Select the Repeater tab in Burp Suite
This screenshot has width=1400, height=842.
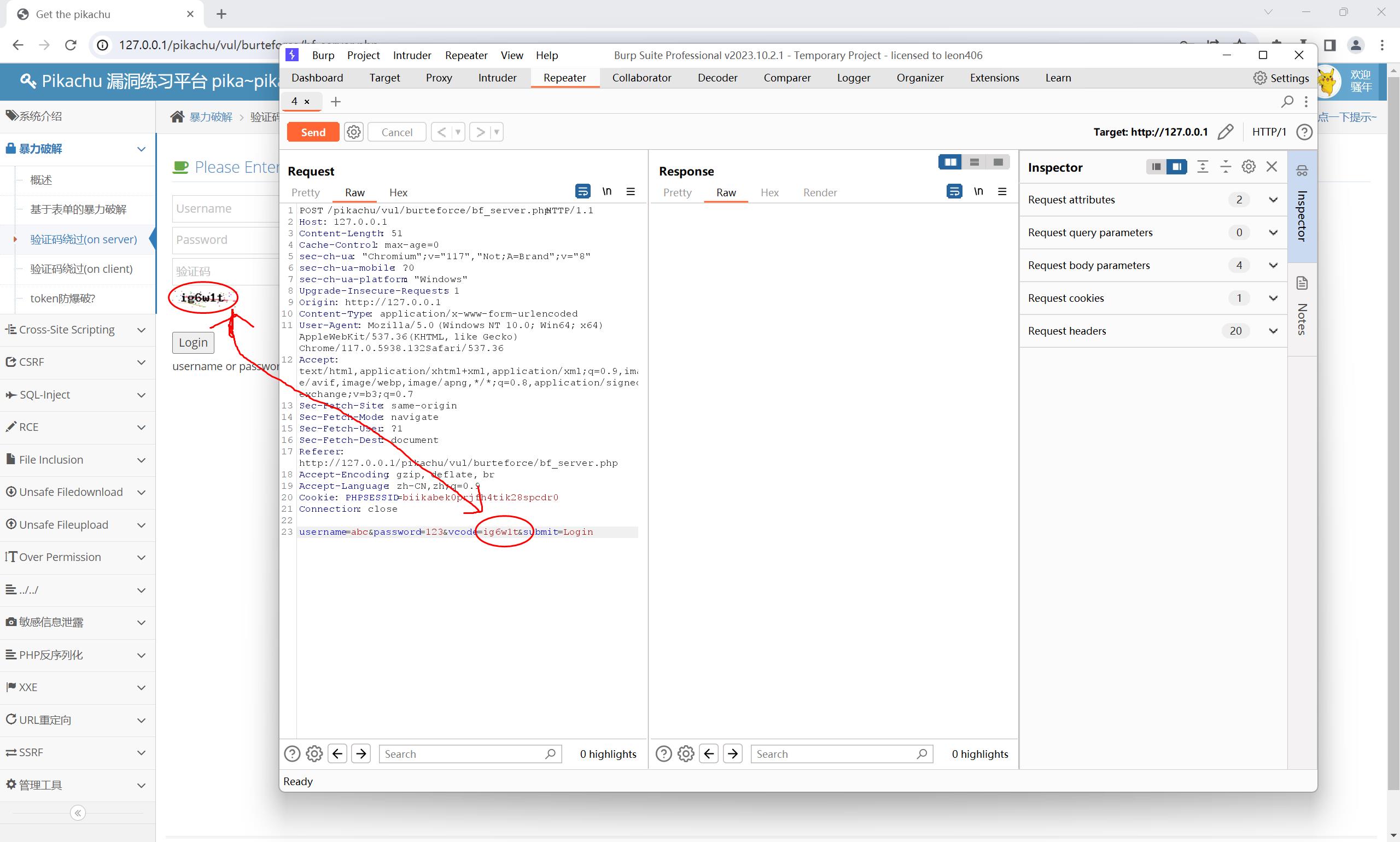[564, 77]
